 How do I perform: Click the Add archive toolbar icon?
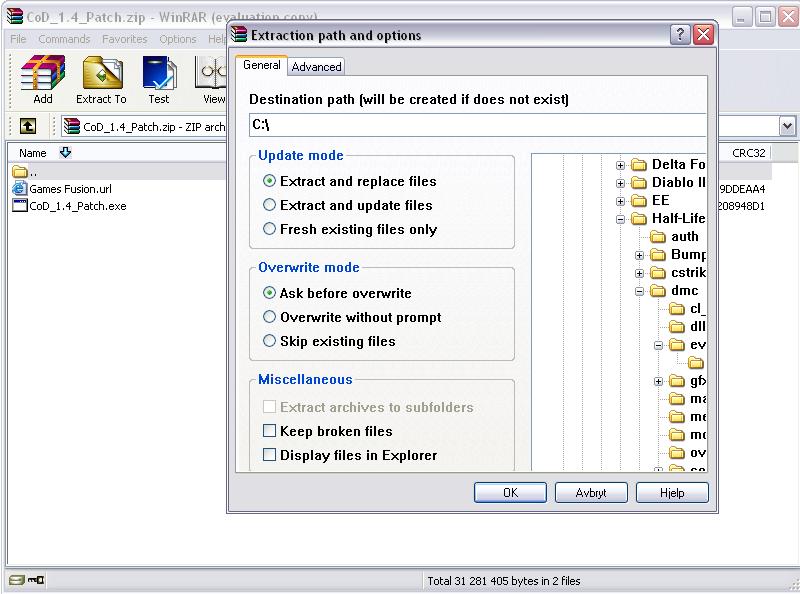coord(43,73)
